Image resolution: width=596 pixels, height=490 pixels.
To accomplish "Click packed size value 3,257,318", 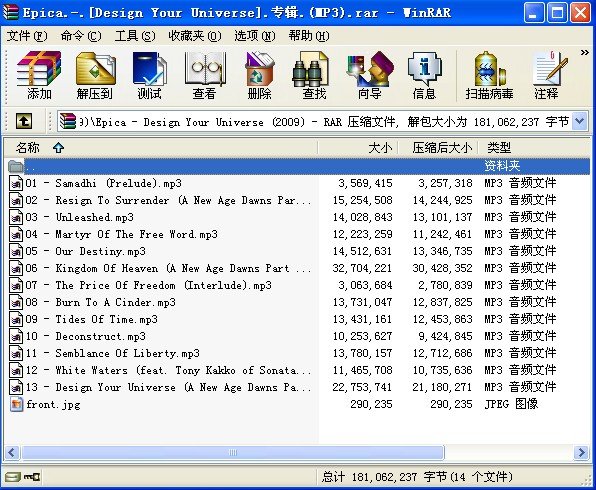I will pyautogui.click(x=445, y=183).
